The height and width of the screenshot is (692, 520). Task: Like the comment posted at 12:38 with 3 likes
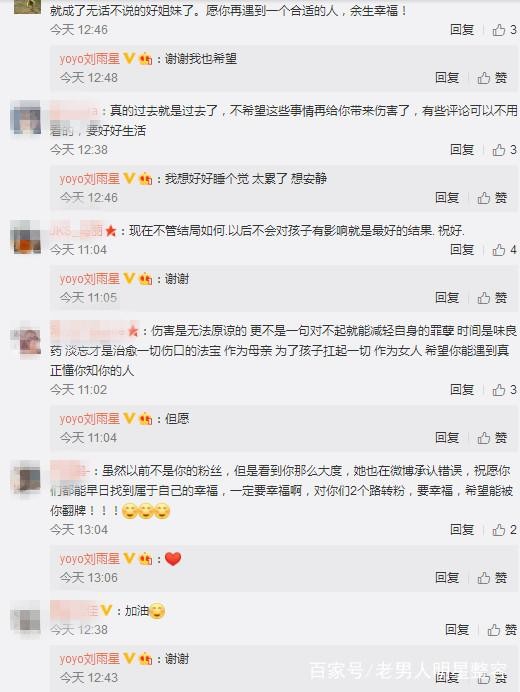[504, 150]
